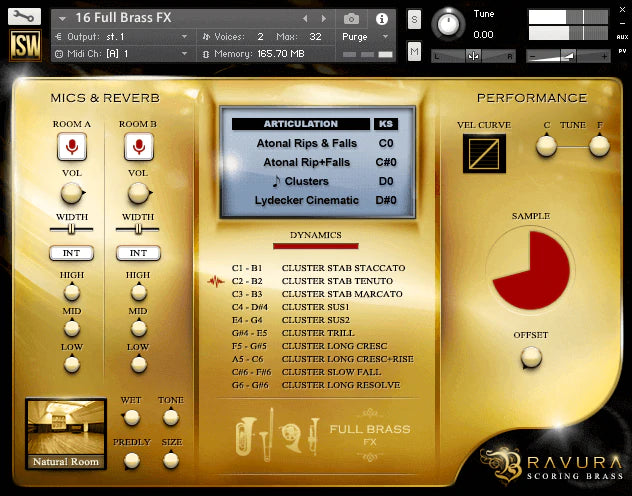Click Room A MID EQ knob
Image resolution: width=632 pixels, height=496 pixels.
point(72,328)
